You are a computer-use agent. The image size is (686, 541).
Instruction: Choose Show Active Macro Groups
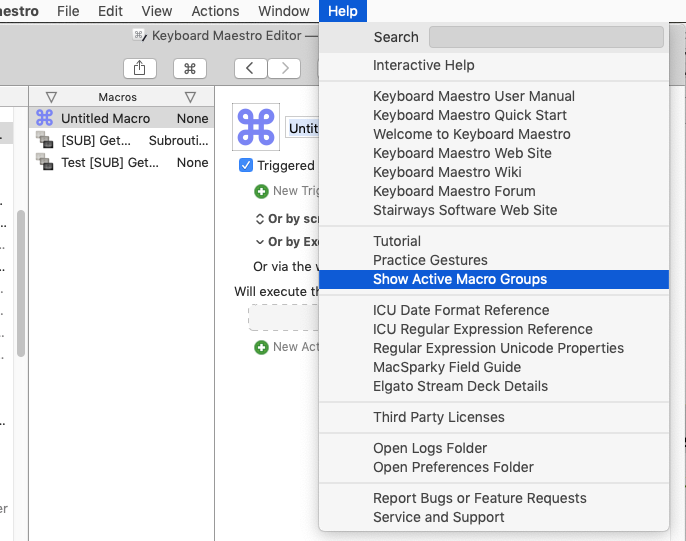coord(494,279)
